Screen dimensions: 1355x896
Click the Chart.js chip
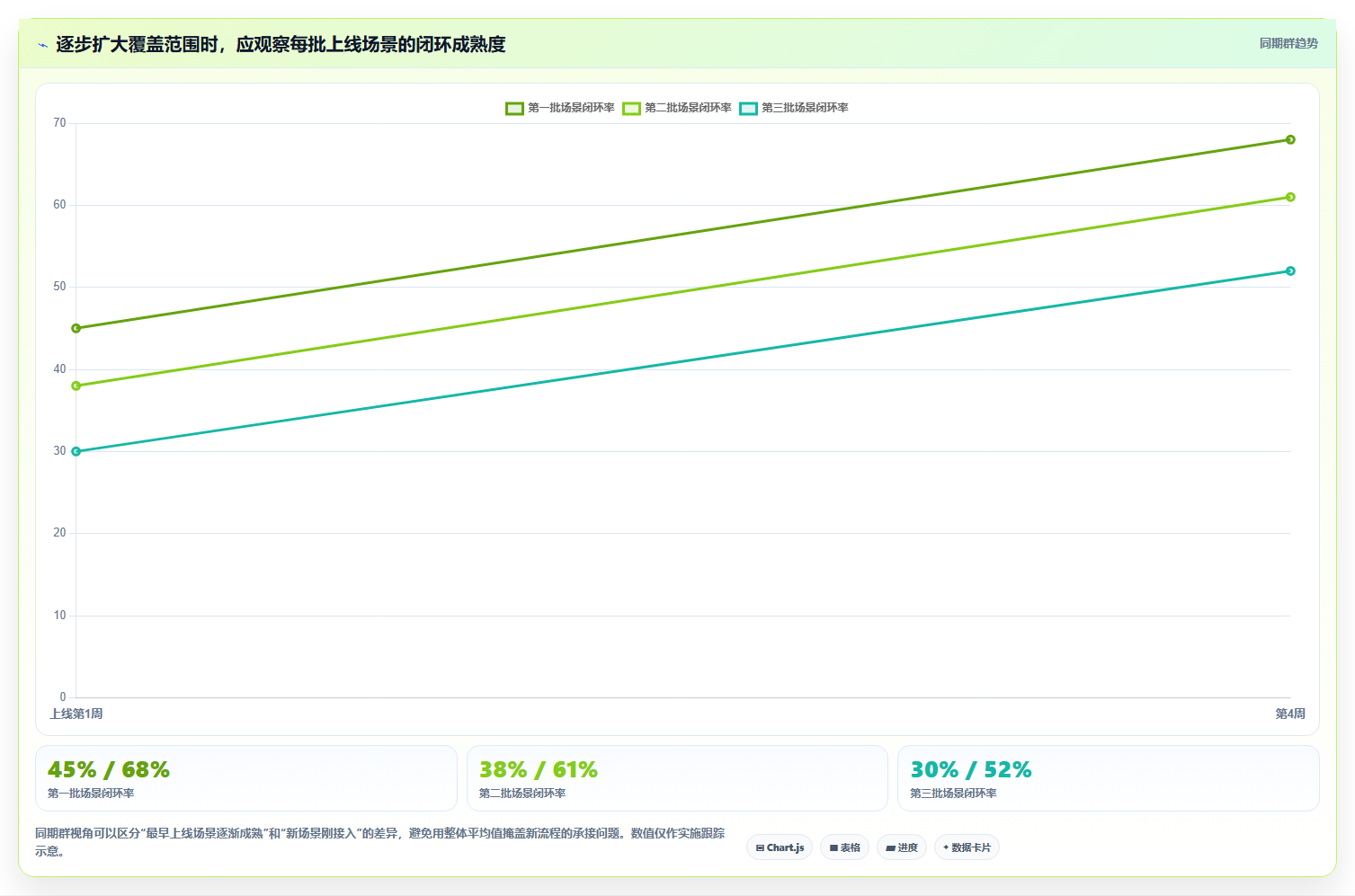pos(780,847)
